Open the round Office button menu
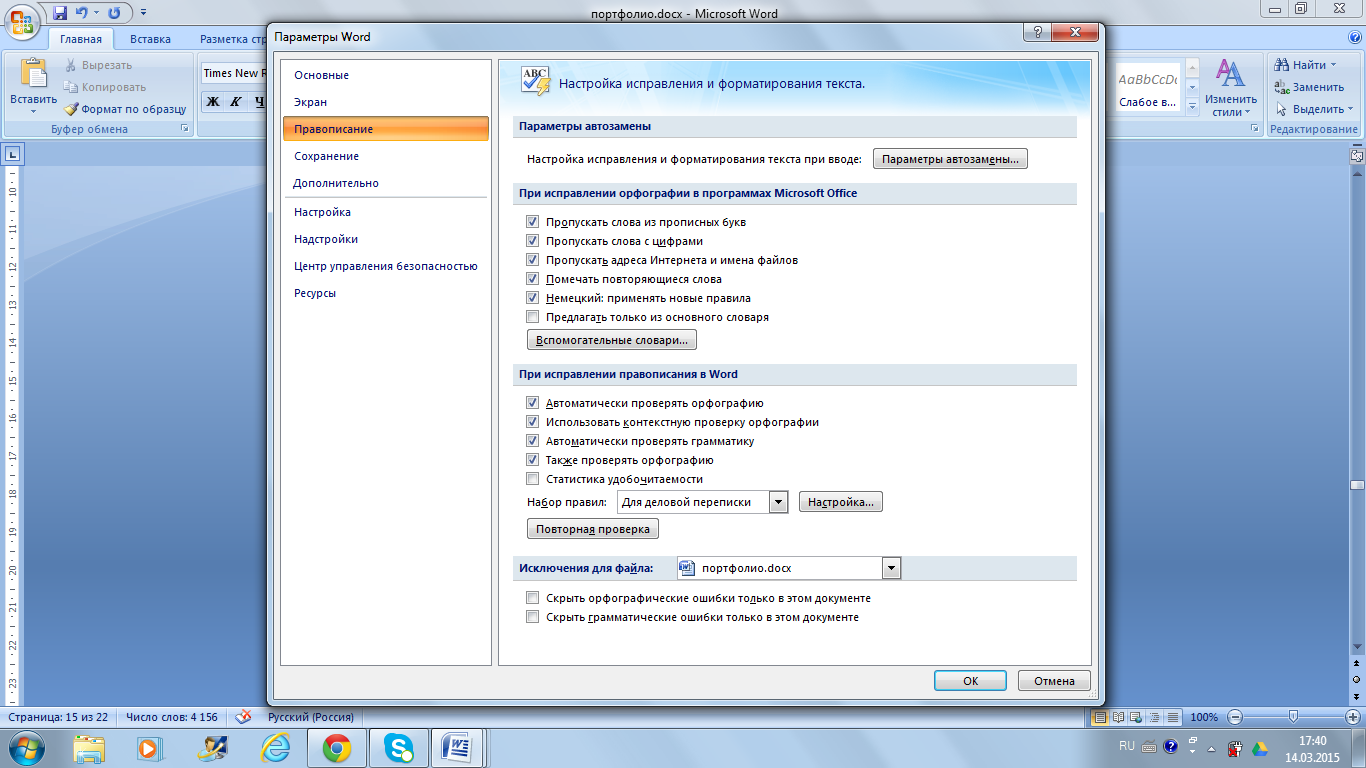The width and height of the screenshot is (1366, 768). click(21, 22)
